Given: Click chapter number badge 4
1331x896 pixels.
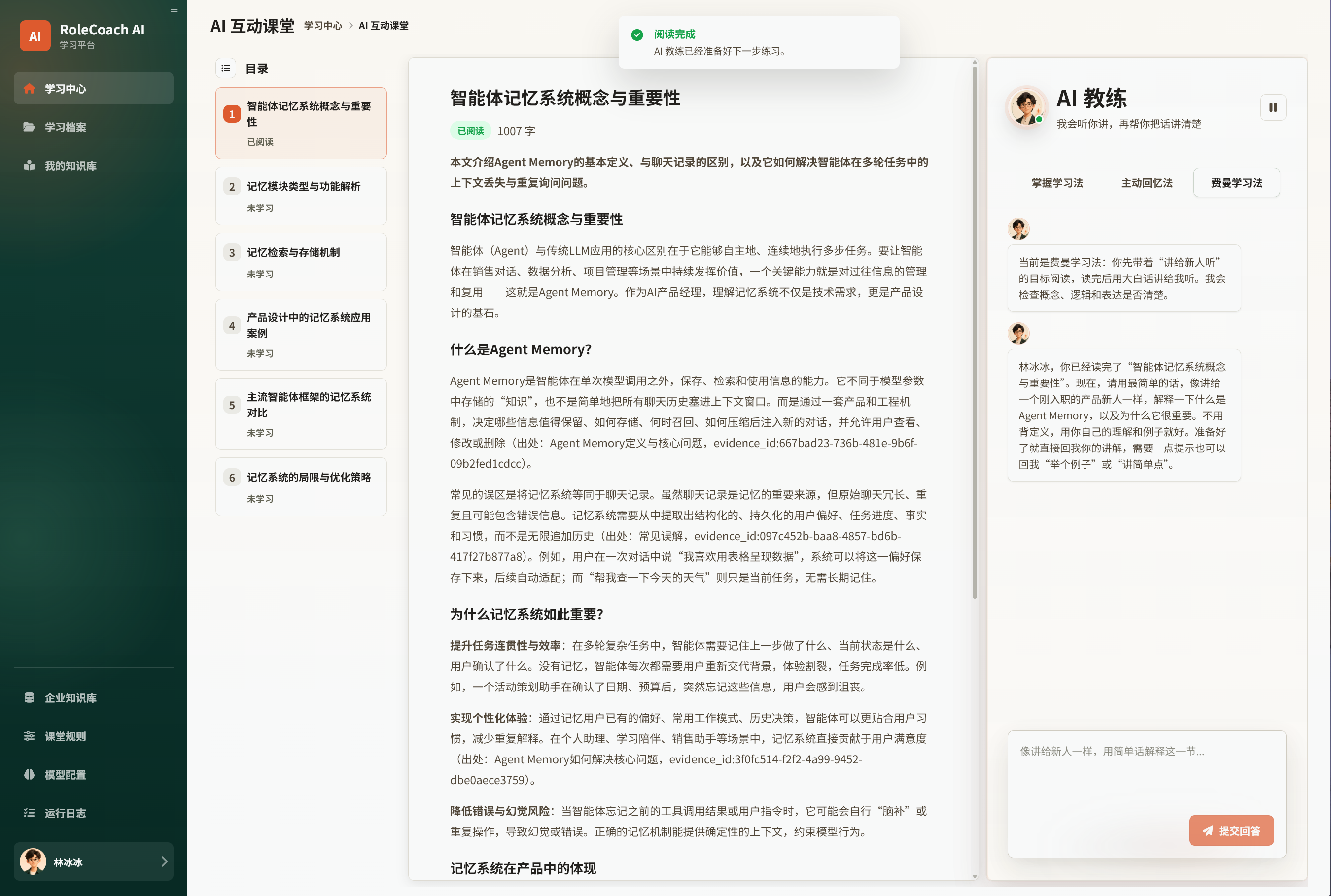Looking at the screenshot, I should 232,326.
